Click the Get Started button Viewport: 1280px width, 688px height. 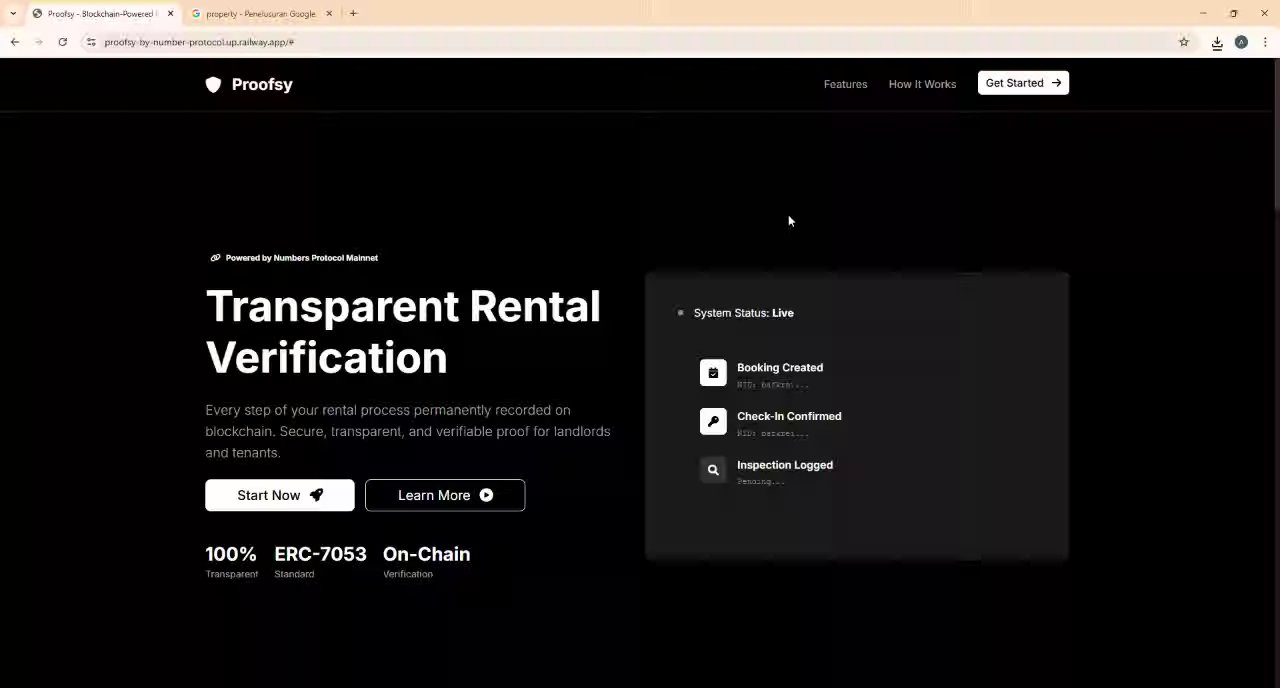1023,83
